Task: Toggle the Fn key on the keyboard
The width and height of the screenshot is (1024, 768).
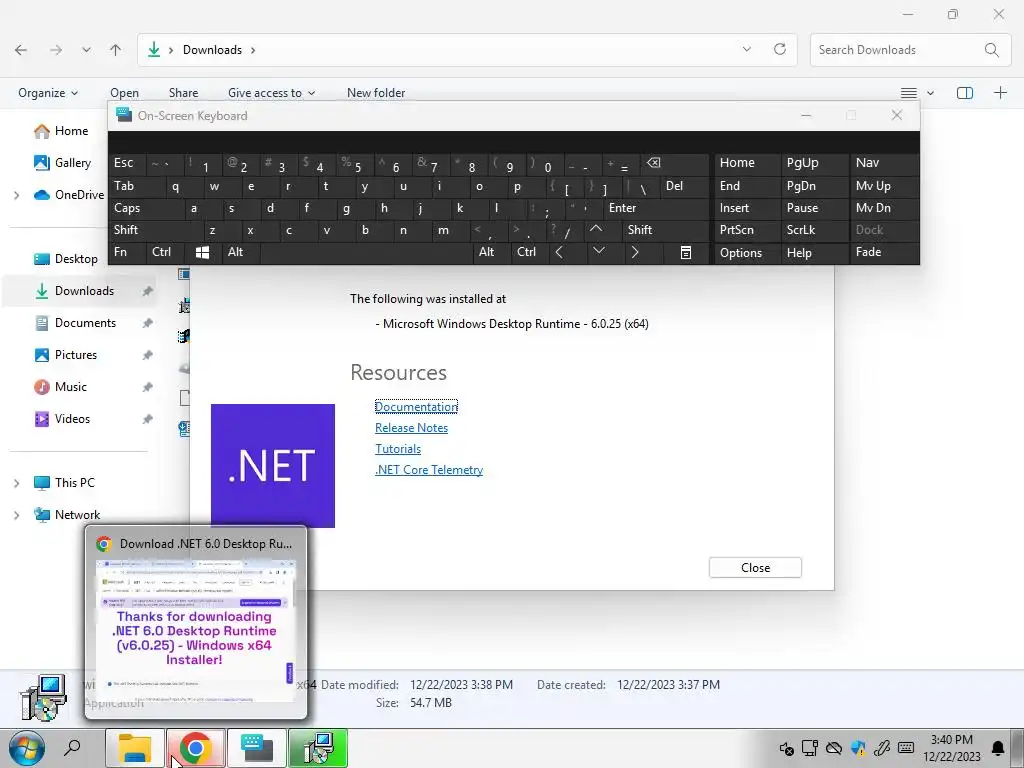Action: tap(127, 252)
